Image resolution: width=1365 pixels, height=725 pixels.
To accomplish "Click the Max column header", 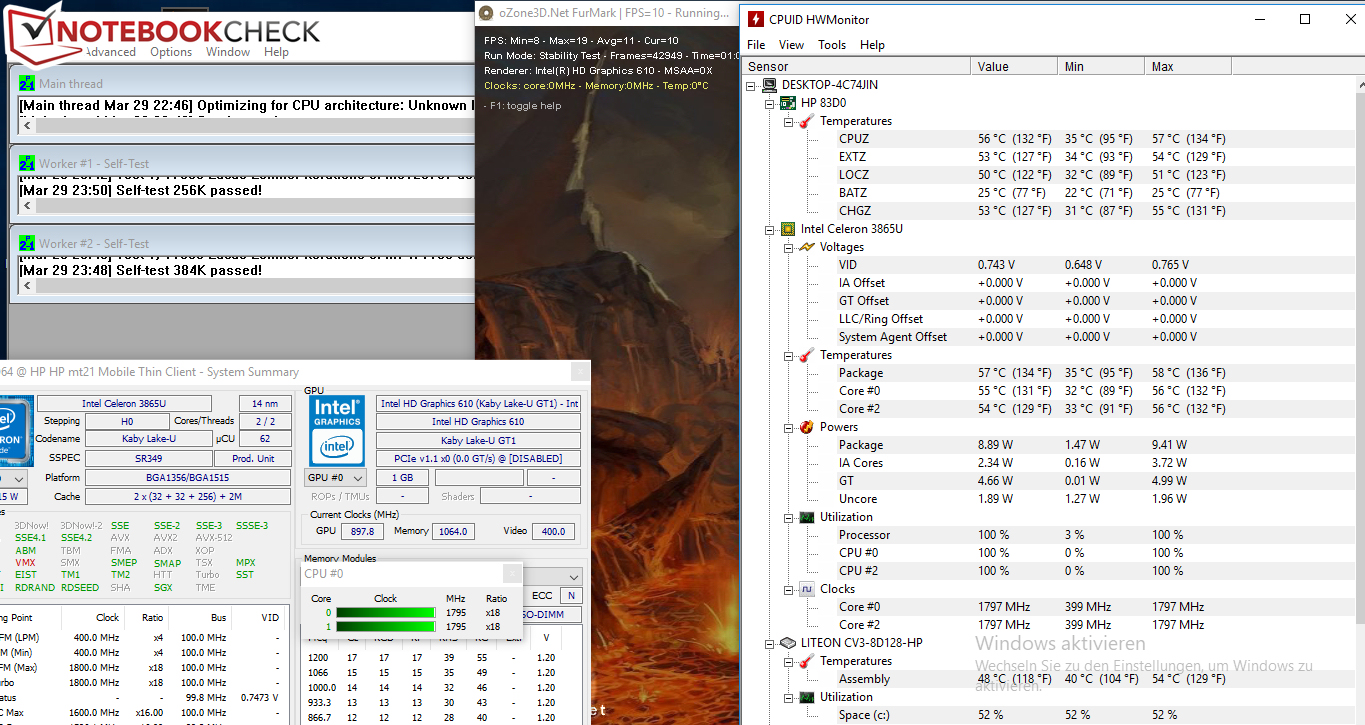I will [x=1187, y=66].
